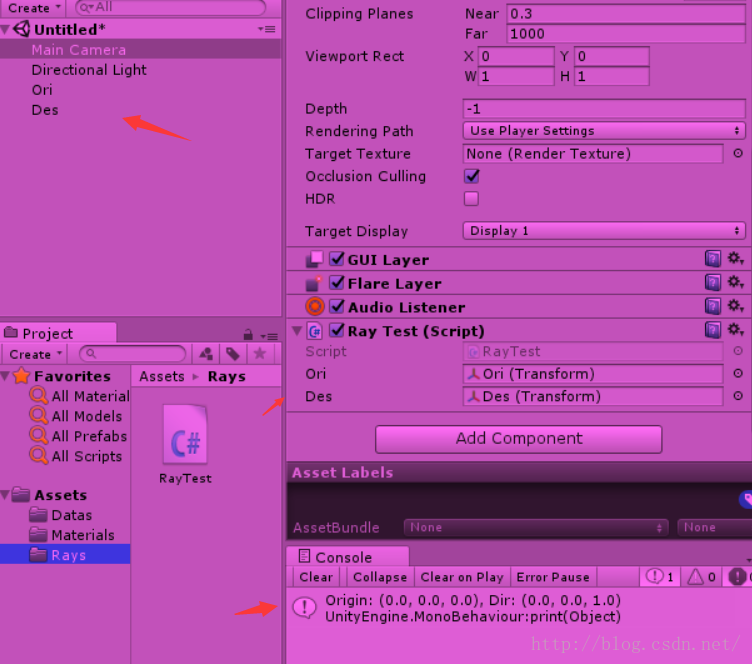Select Directional Light in Hierarchy
Screen dimensions: 752x664
pyautogui.click(x=140, y=70)
